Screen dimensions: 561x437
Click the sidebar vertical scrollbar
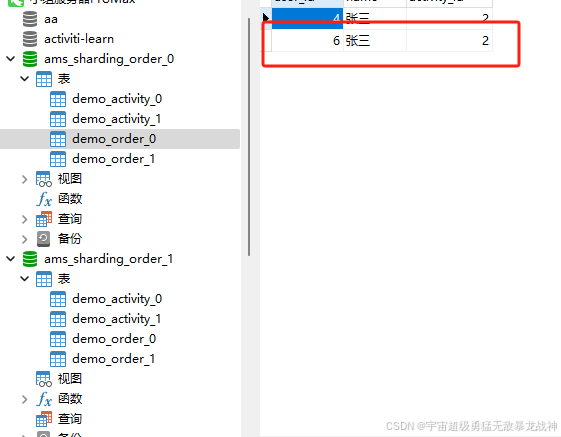[x=249, y=136]
